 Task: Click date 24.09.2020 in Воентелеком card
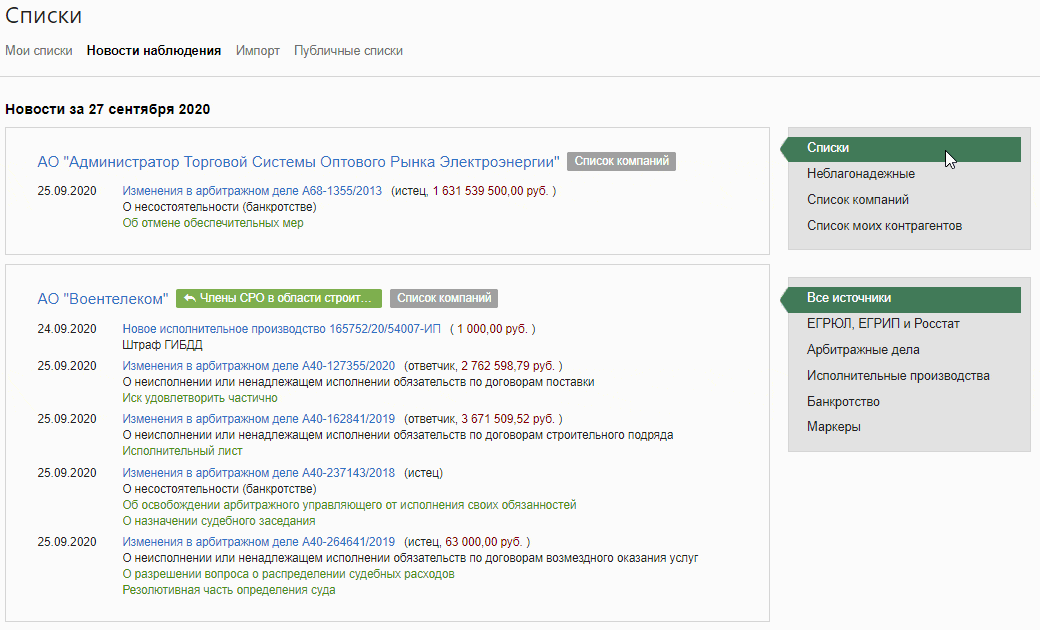67,329
